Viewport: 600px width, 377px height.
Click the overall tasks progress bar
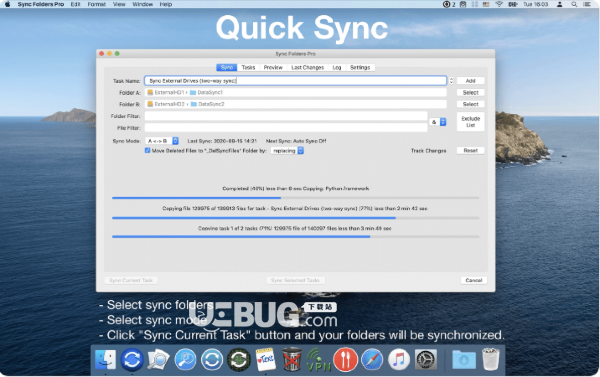pos(295,237)
